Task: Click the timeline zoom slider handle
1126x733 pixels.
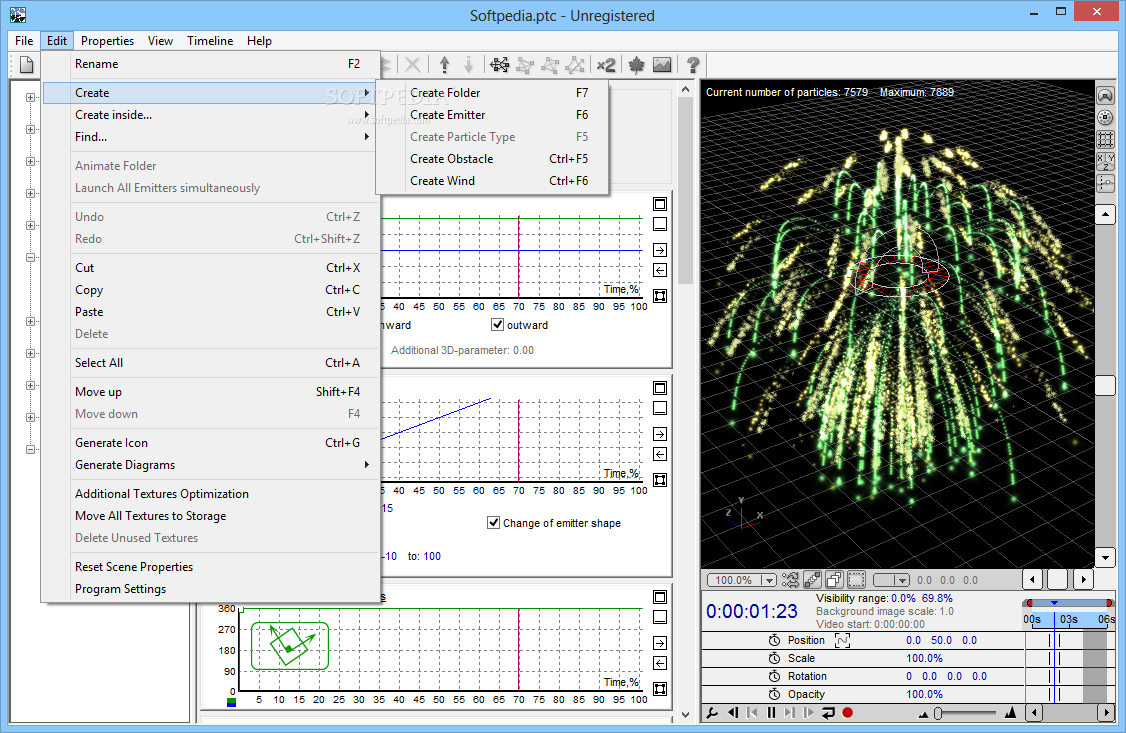Action: coord(938,713)
